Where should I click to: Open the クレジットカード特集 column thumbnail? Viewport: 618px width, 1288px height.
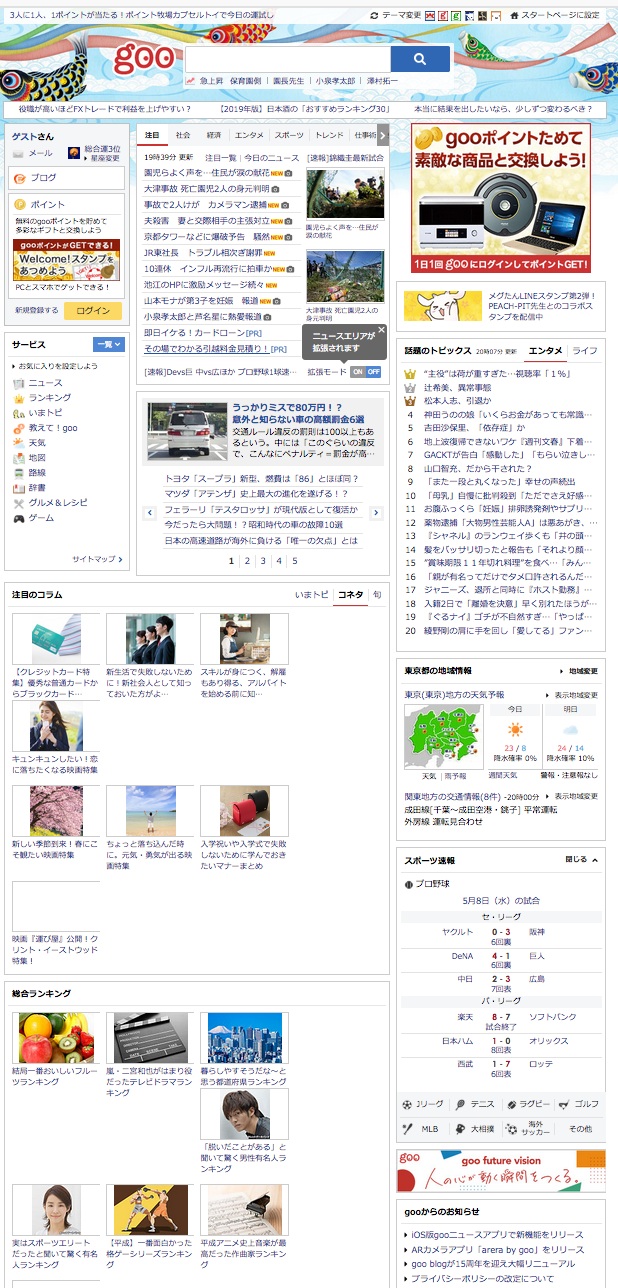pos(56,639)
